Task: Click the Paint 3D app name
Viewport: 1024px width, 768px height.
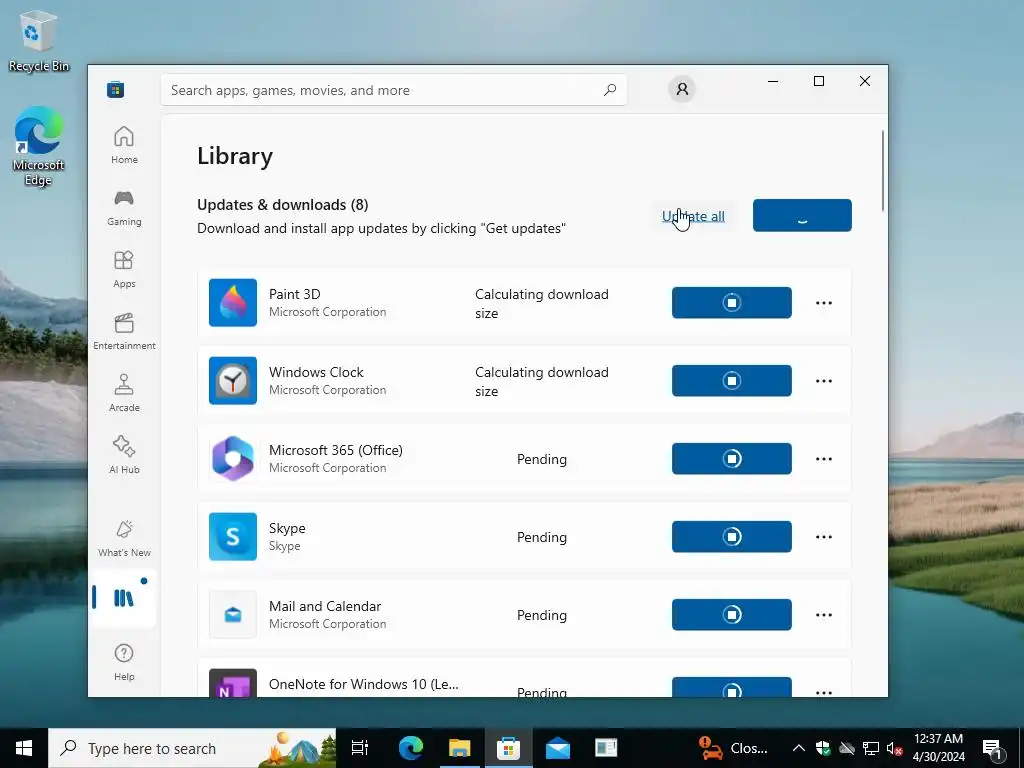Action: click(x=295, y=295)
